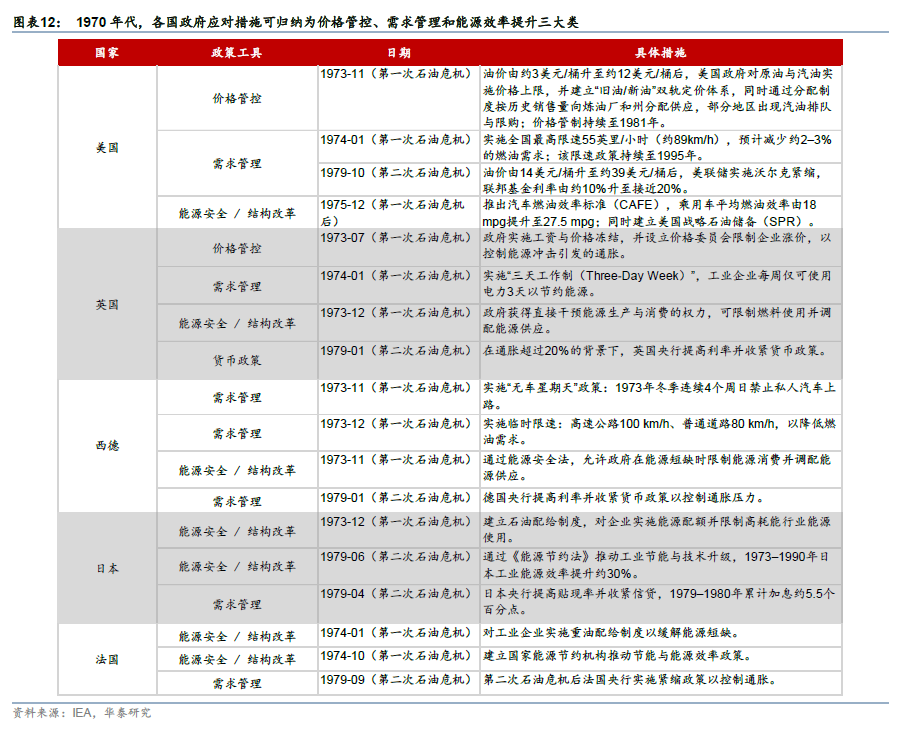This screenshot has height=731, width=901.
Task: Select the '法国' country cell
Action: [107, 659]
